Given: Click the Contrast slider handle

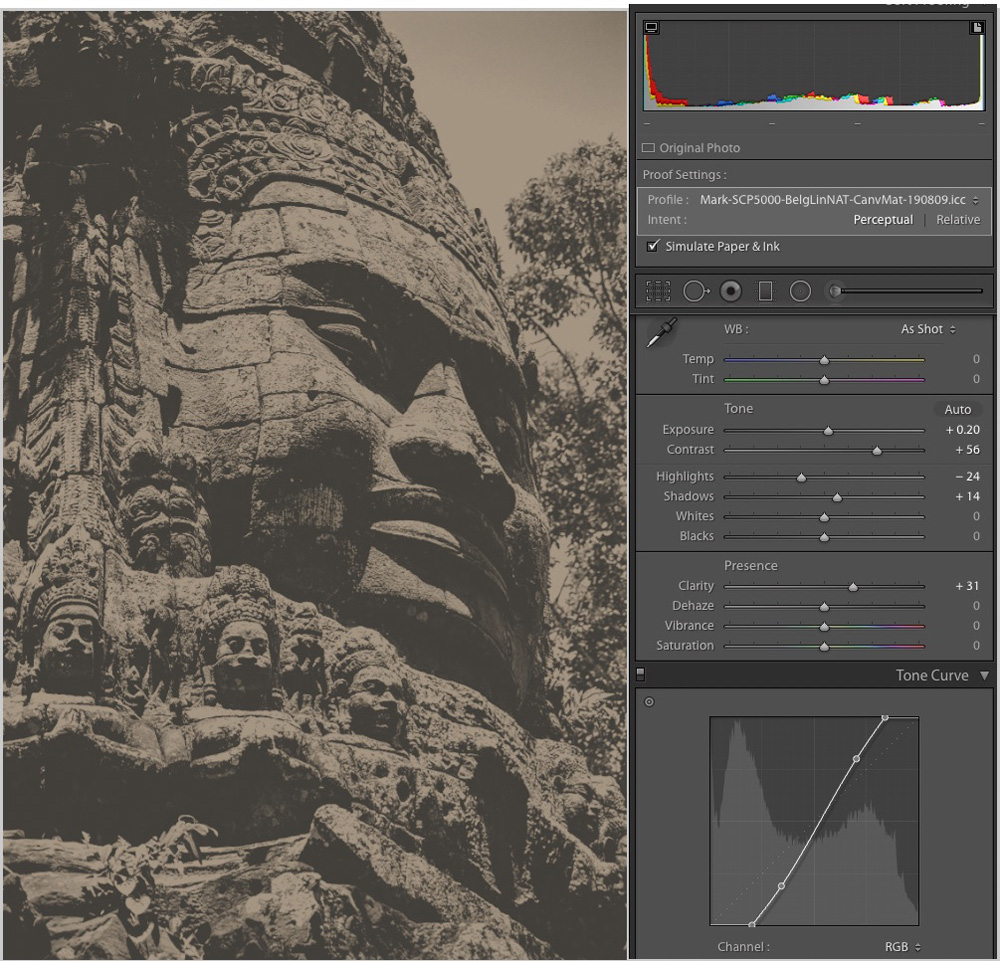Looking at the screenshot, I should [x=877, y=450].
